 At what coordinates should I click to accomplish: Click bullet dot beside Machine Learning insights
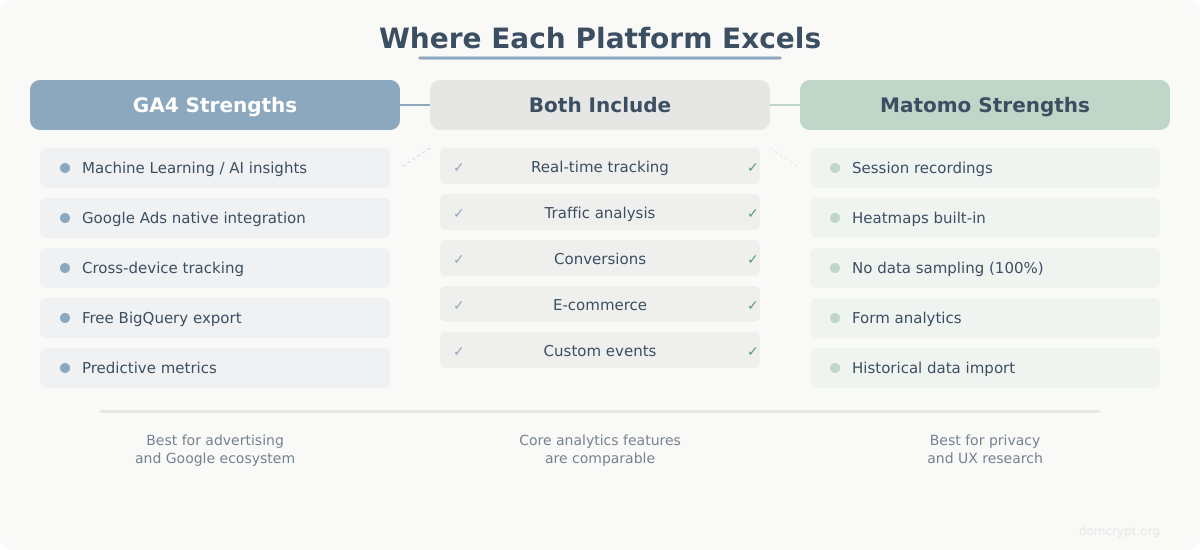tap(65, 168)
